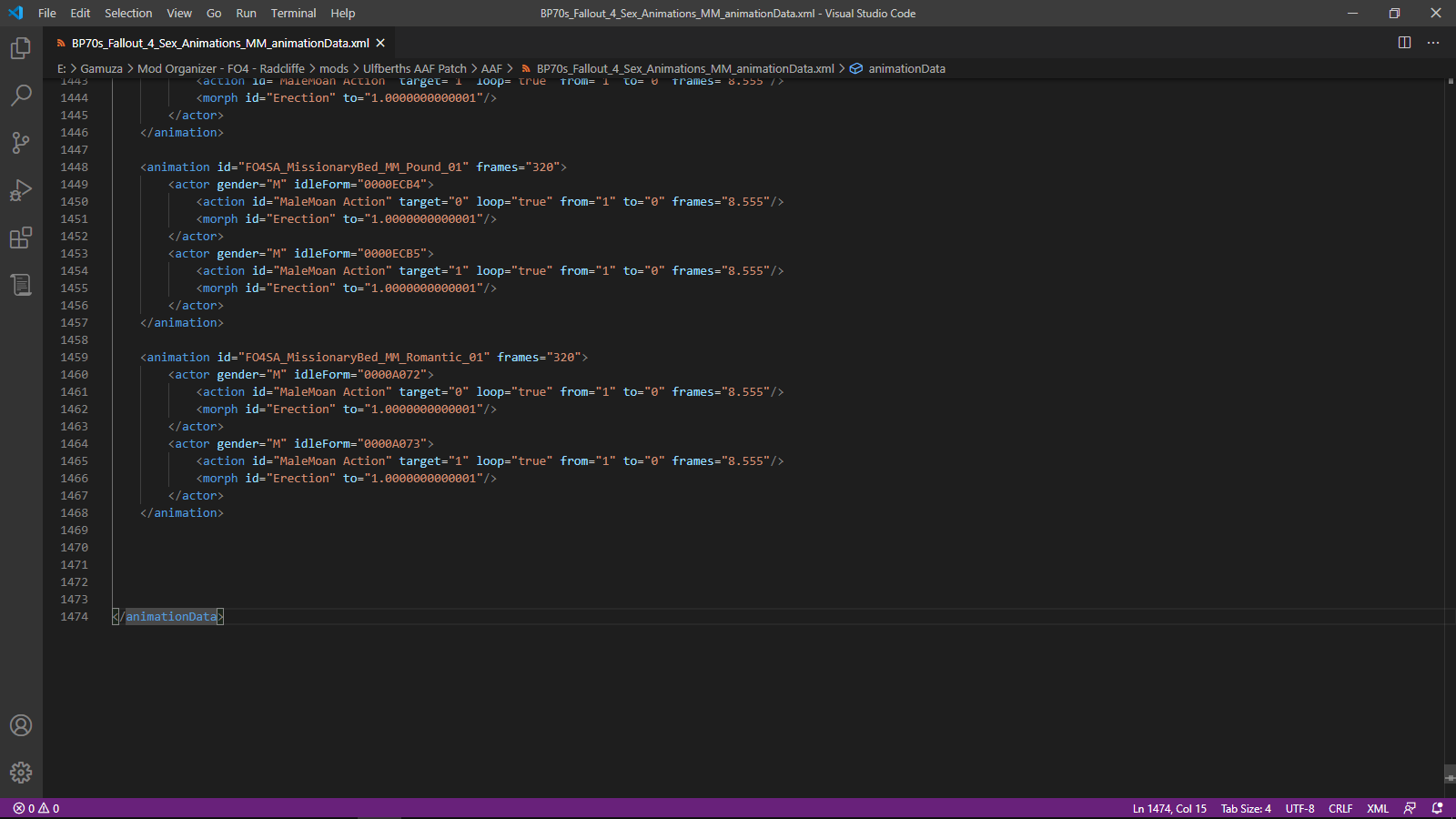Click the morph Erection element on line 1451

coord(347,218)
